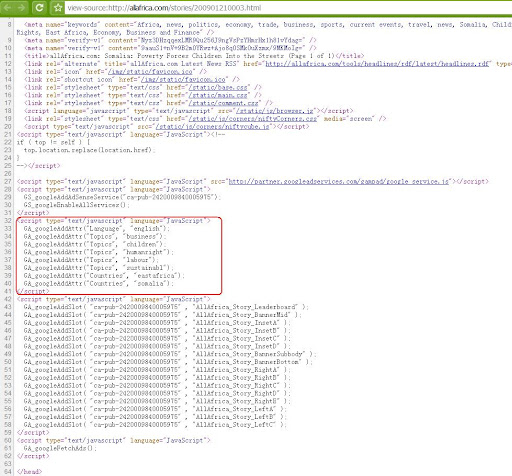Screen dimensions: 512x476
Task: Click the AllAfrica_Story_InsetB slot text
Action: (236, 330)
